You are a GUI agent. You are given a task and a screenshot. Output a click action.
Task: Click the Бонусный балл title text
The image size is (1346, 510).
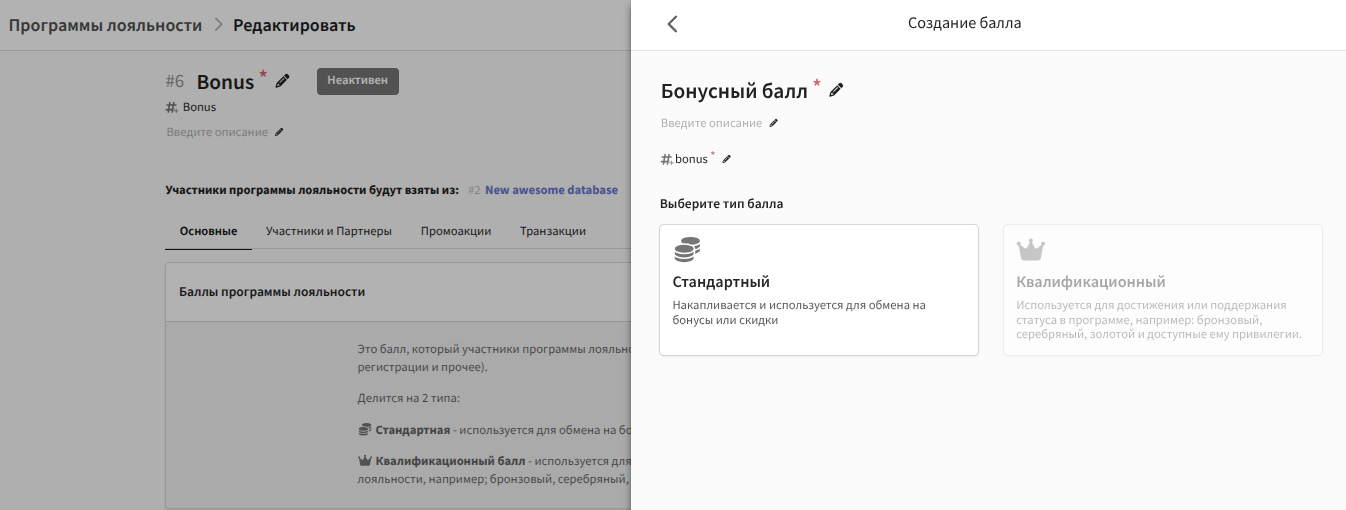click(x=734, y=92)
